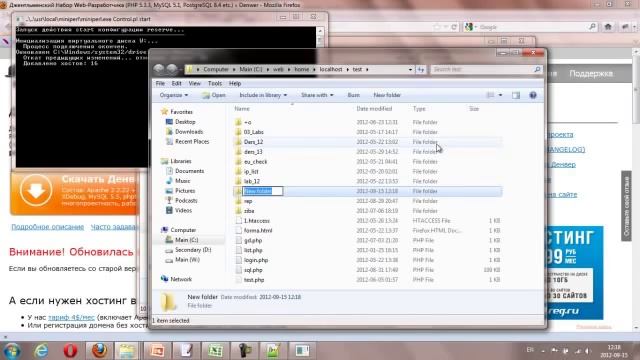Click the change view icon
Screen dimensions: 640x360
coord(490,95)
